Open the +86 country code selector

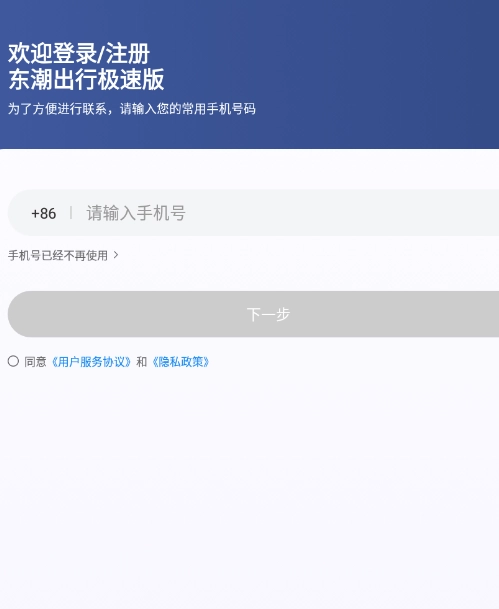click(43, 213)
